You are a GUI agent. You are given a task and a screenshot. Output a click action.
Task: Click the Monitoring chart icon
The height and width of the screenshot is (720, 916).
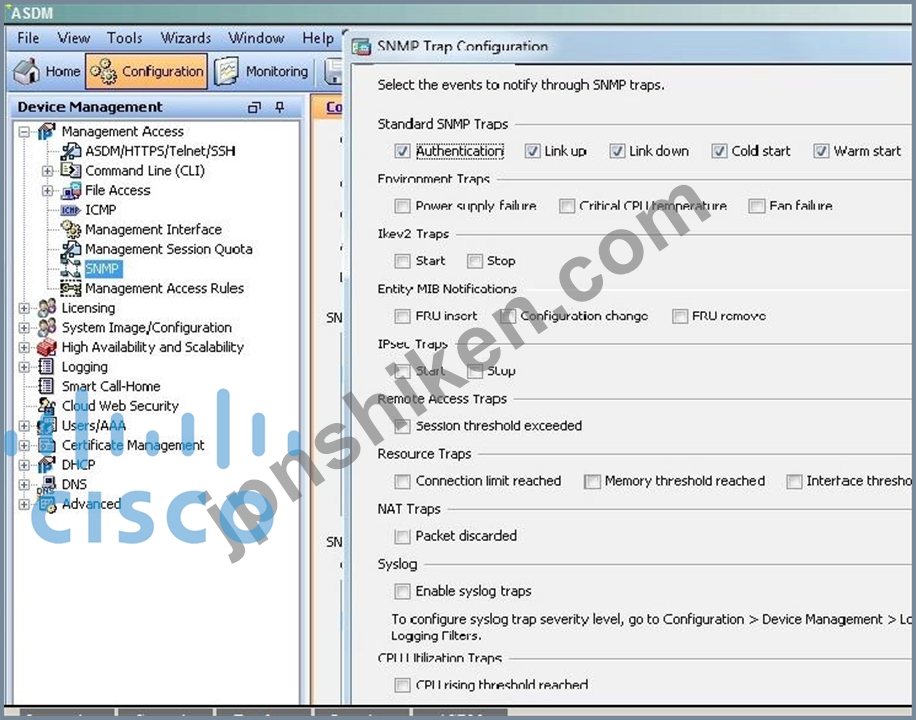pyautogui.click(x=227, y=71)
